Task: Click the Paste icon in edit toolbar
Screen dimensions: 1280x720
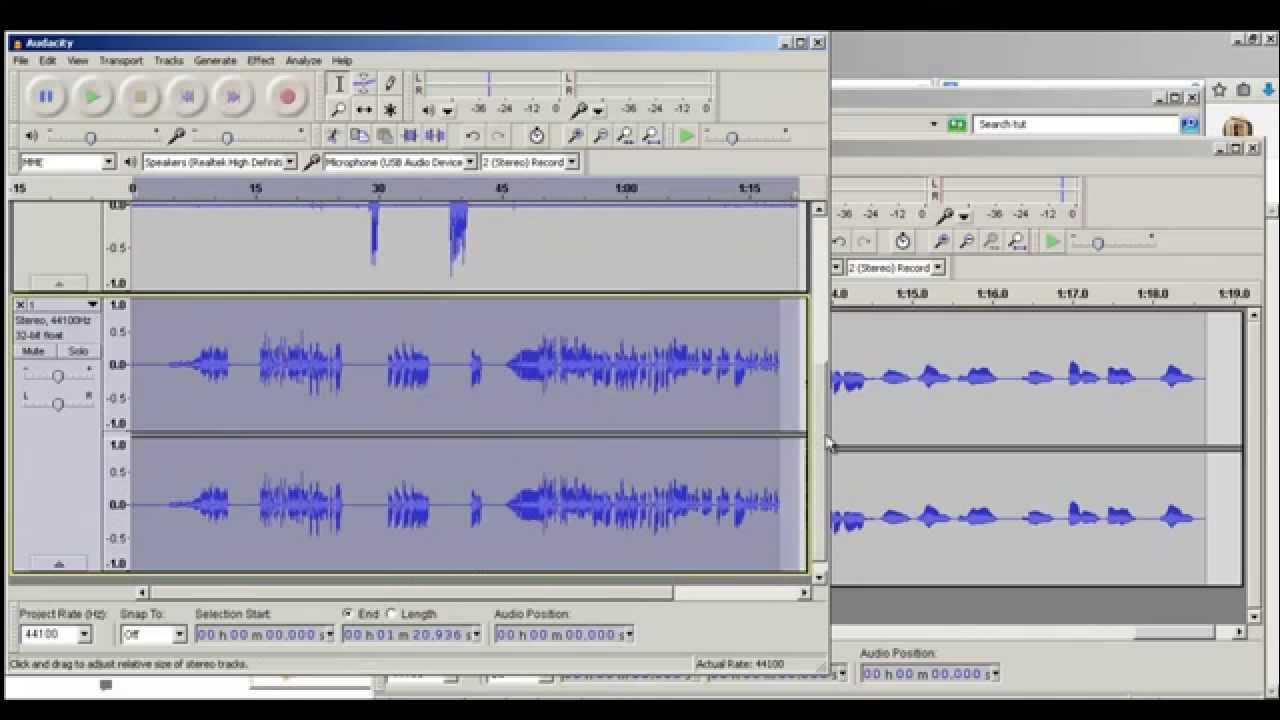Action: pyautogui.click(x=384, y=136)
